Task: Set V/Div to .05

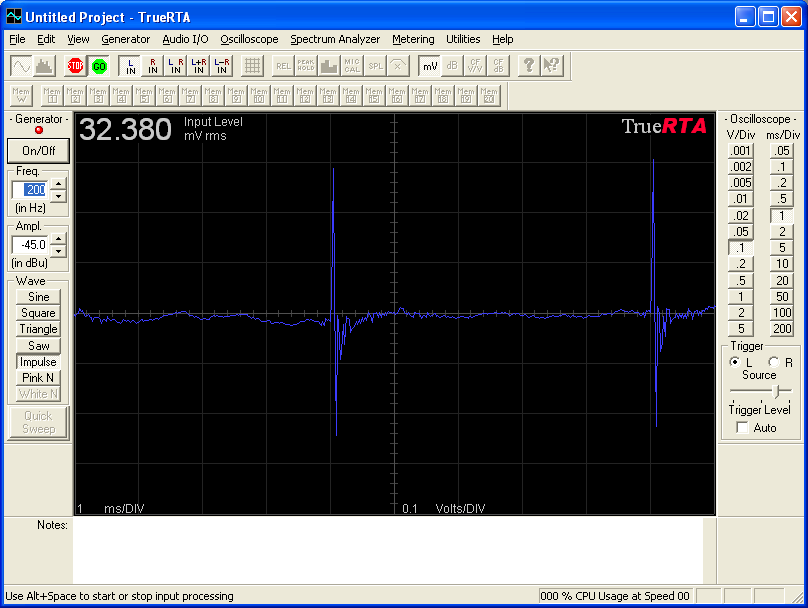Action: point(740,232)
